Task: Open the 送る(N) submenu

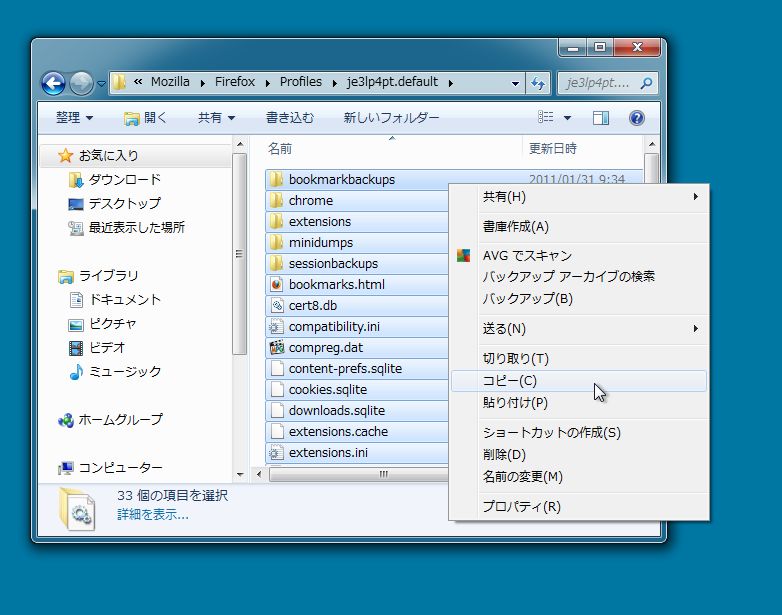Action: 579,329
